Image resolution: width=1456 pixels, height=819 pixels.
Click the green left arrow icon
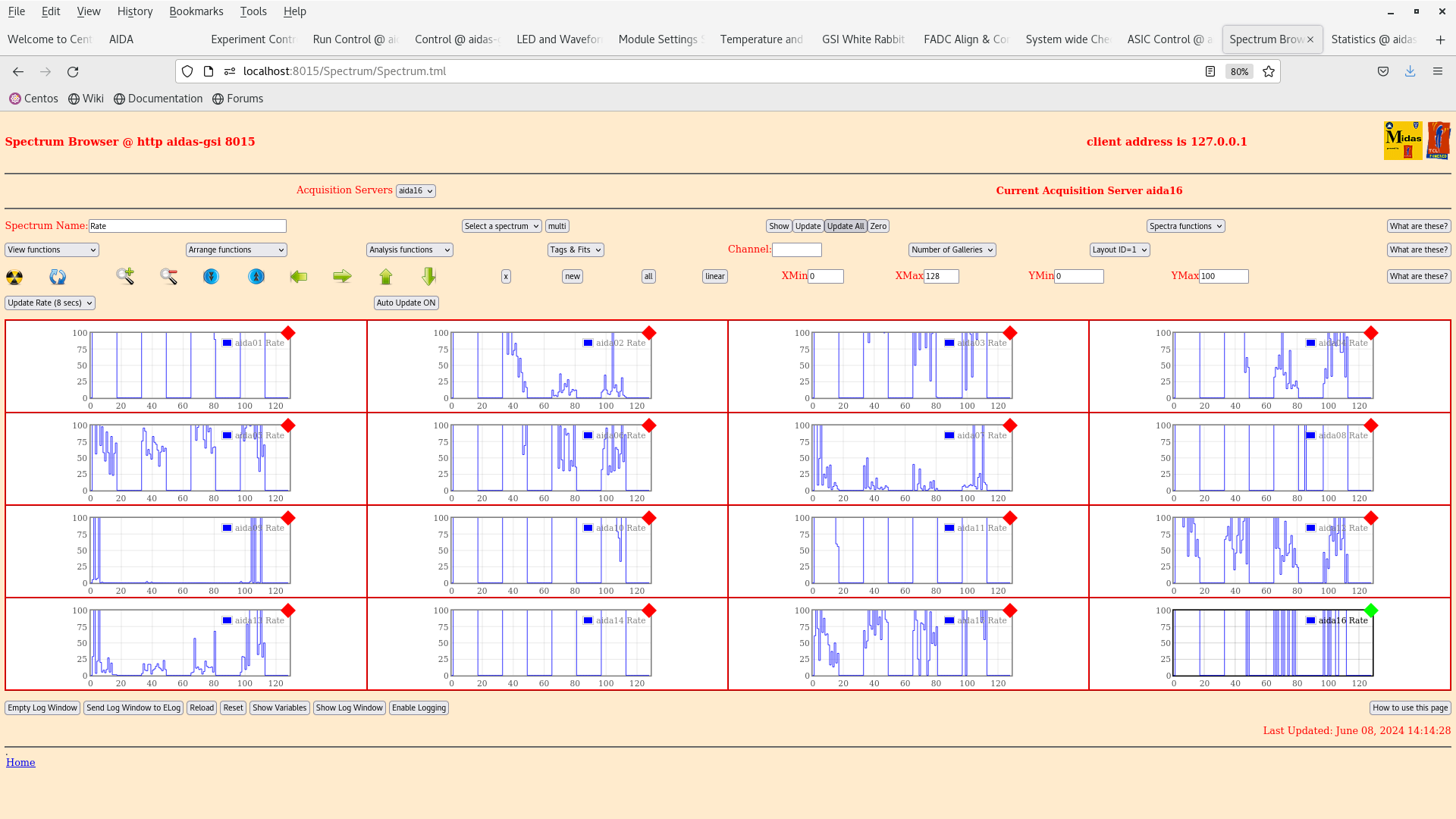coord(299,277)
